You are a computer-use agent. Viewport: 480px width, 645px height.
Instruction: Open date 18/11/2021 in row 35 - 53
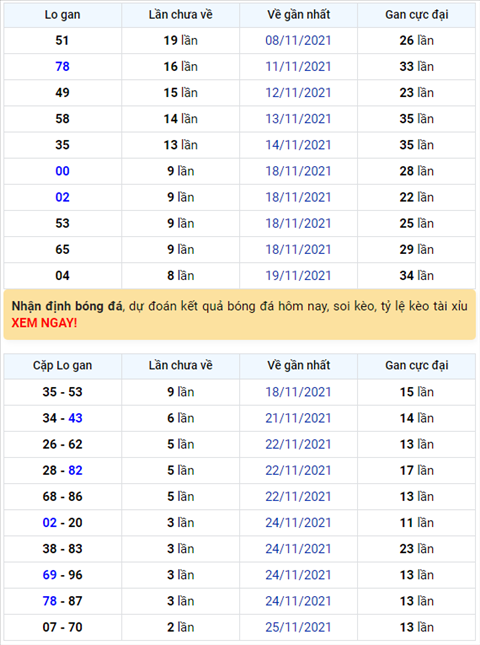coord(298,392)
